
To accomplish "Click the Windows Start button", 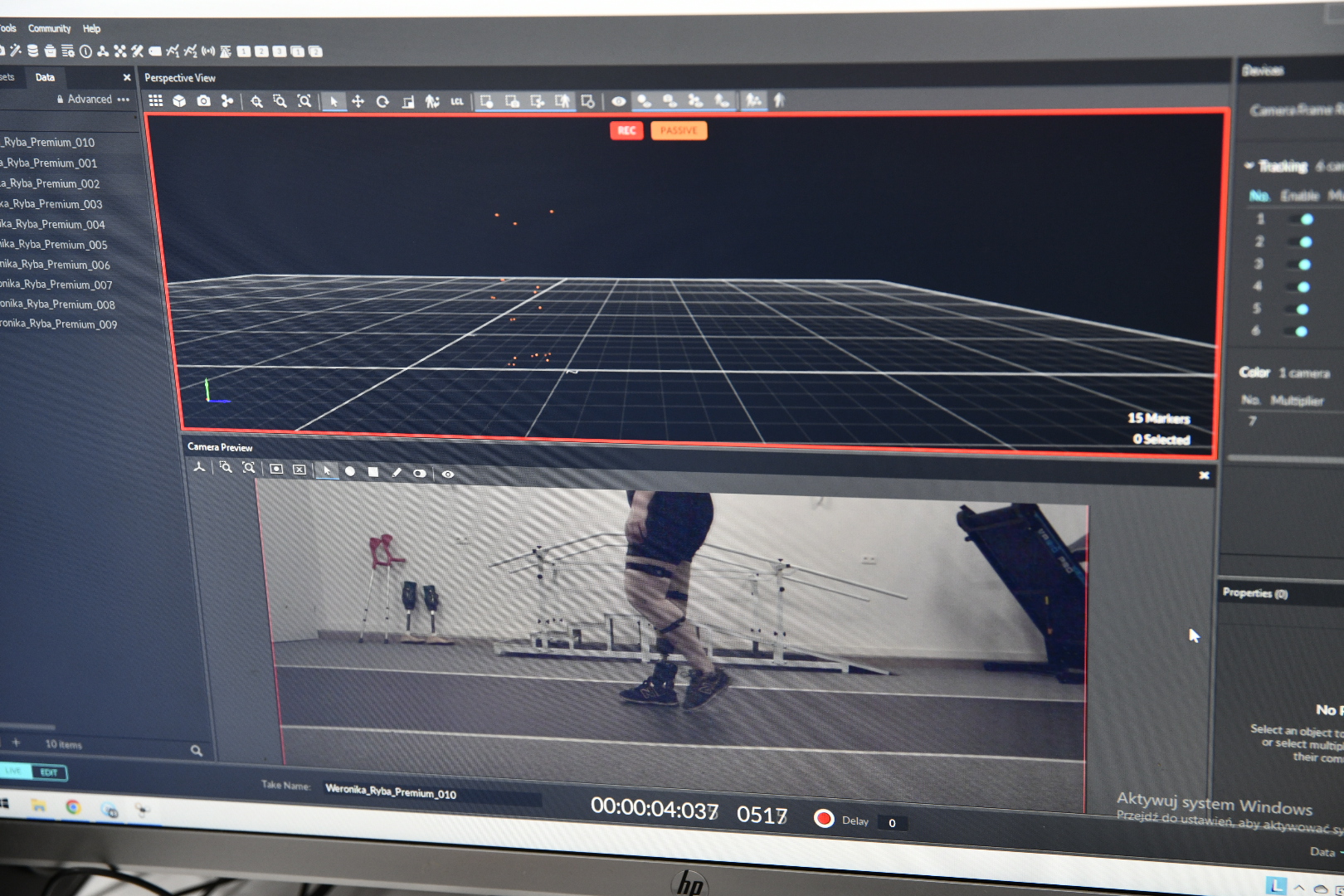I will [3, 803].
